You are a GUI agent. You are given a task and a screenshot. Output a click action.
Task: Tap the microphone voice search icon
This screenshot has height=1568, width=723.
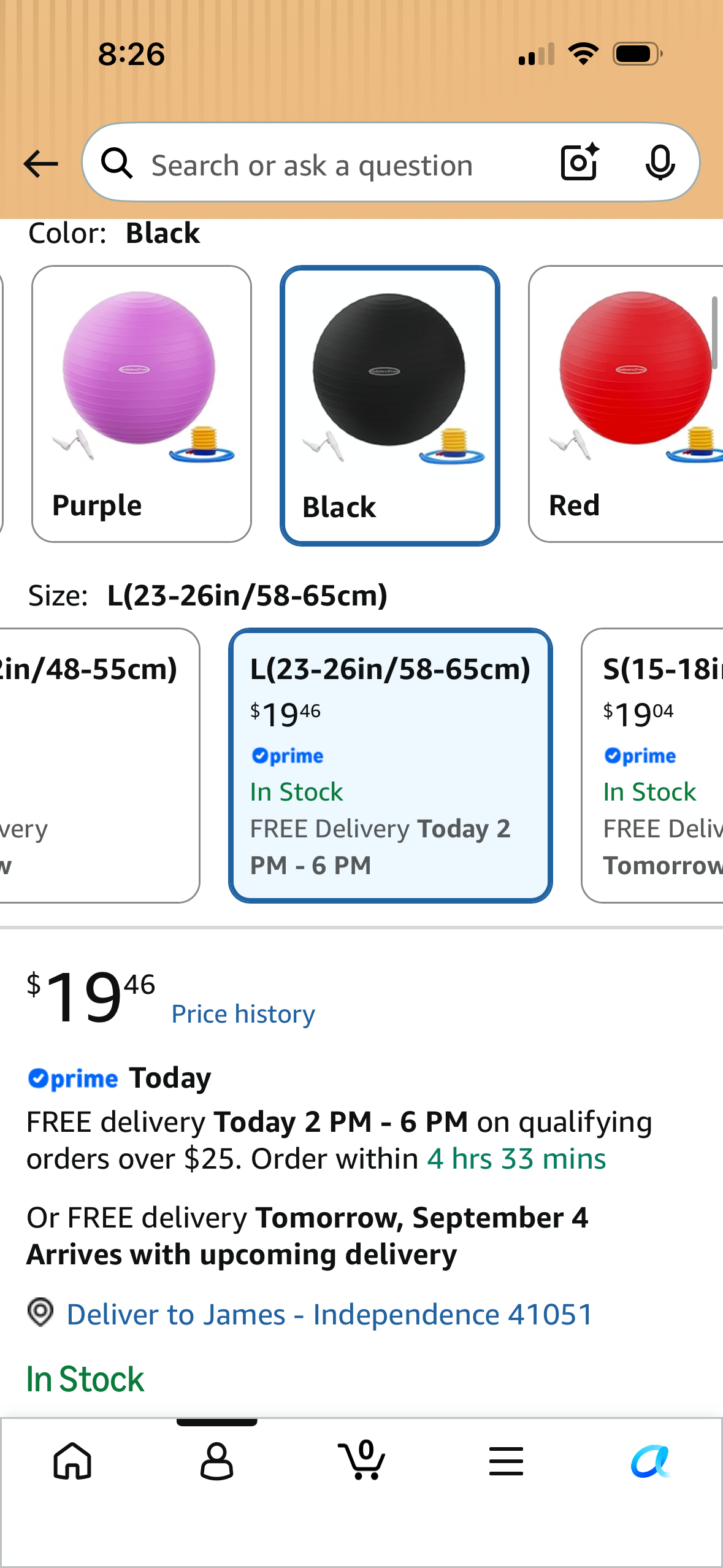point(660,163)
